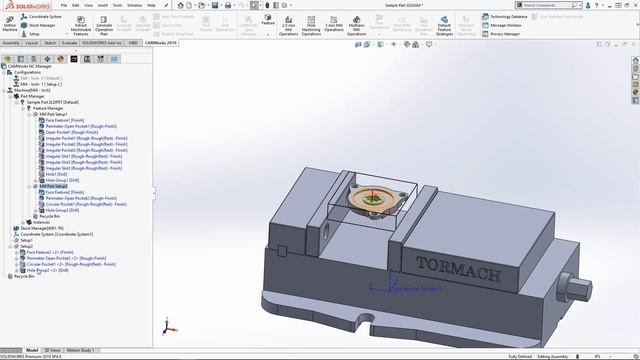Open the Search Commands dropdown arrow
The width and height of the screenshot is (640, 360).
580,5
